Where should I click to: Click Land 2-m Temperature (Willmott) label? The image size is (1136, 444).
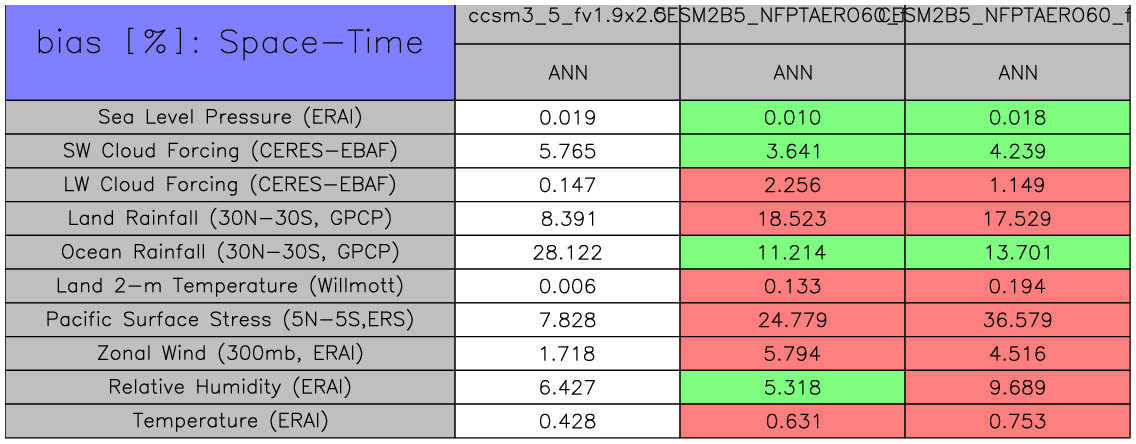click(230, 286)
